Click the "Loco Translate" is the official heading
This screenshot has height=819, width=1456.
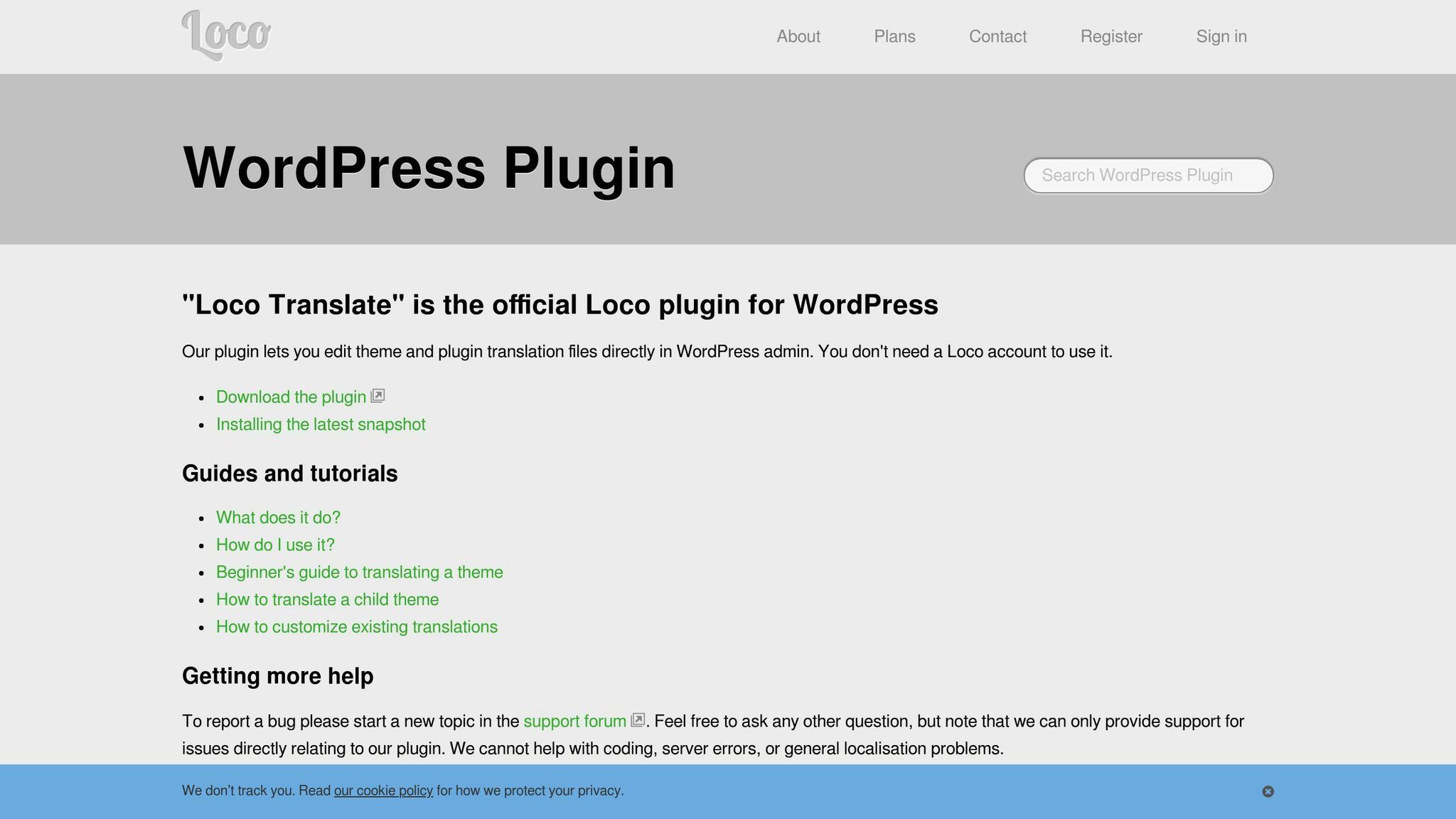point(560,304)
